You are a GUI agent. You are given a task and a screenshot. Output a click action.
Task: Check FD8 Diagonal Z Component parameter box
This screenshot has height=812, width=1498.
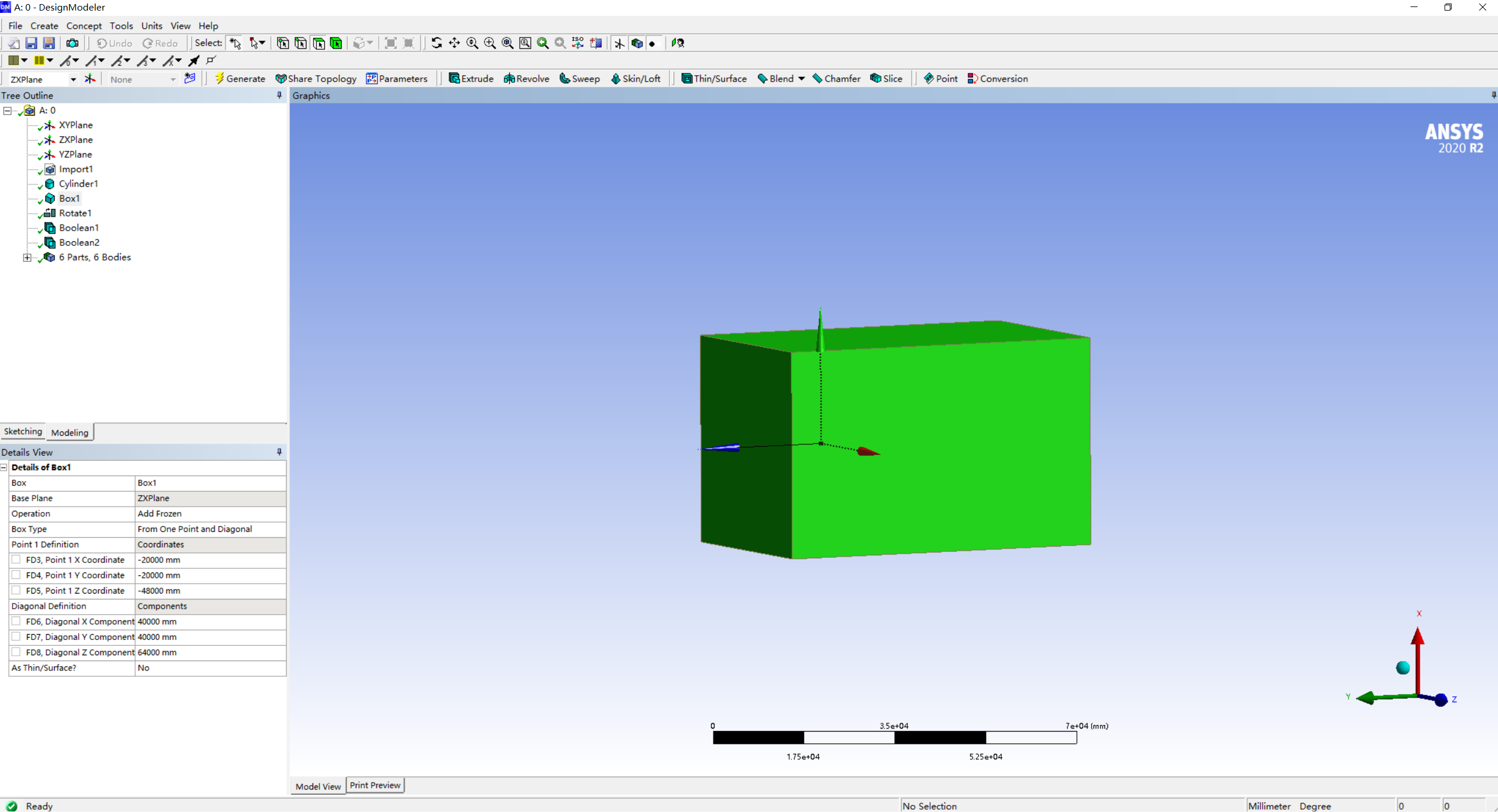coord(16,652)
